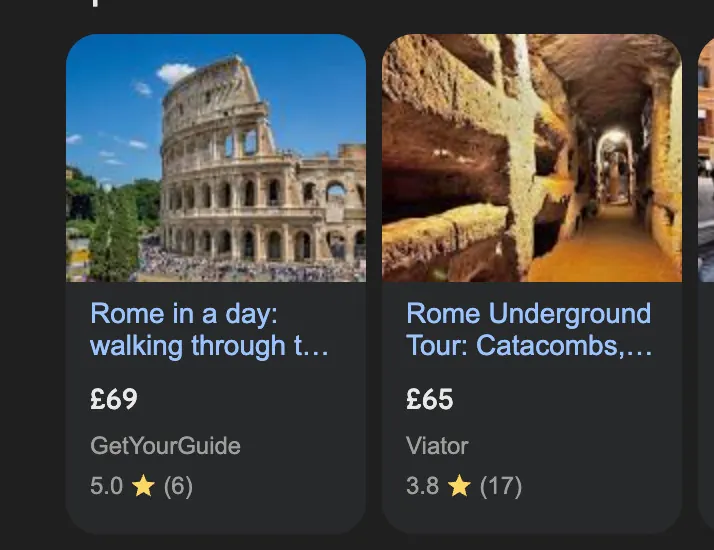Viewport: 714px width, 550px height.
Task: Click the yellow star beside the 5.0 rating
Action: click(143, 487)
